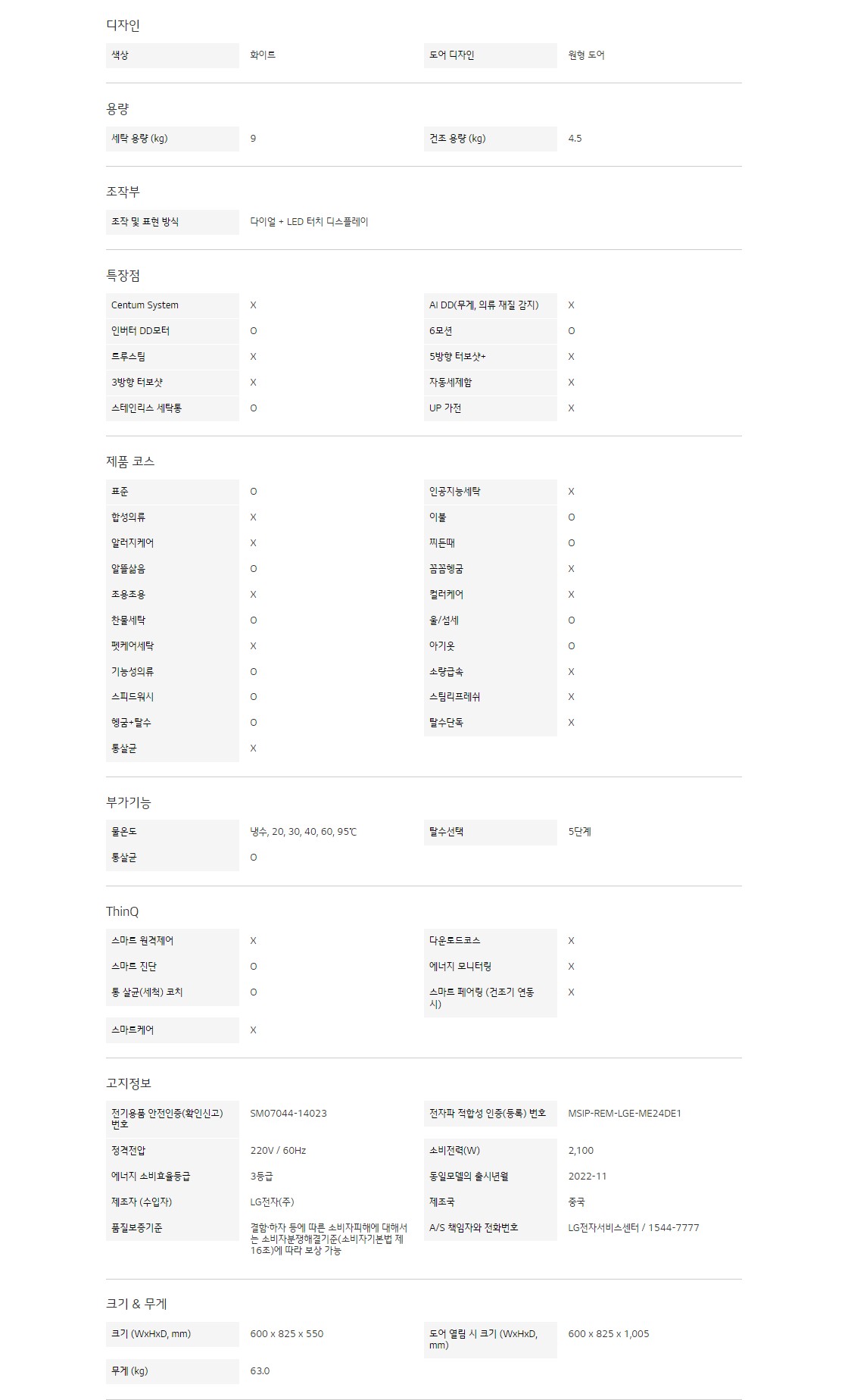Viewport: 848px width, 1400px height.
Task: Click the ThinQ section heading
Action: click(123, 911)
